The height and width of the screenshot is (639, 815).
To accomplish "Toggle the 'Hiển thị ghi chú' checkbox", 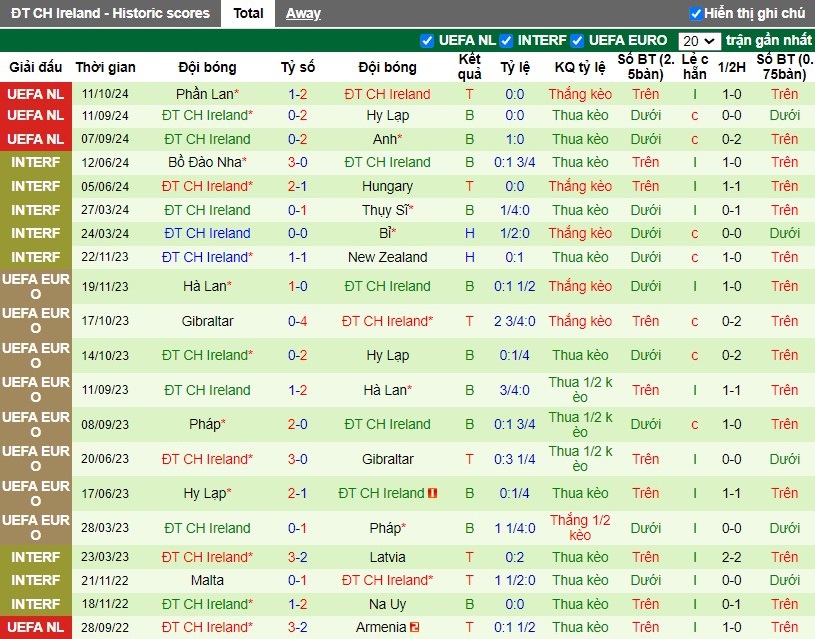I will (695, 14).
